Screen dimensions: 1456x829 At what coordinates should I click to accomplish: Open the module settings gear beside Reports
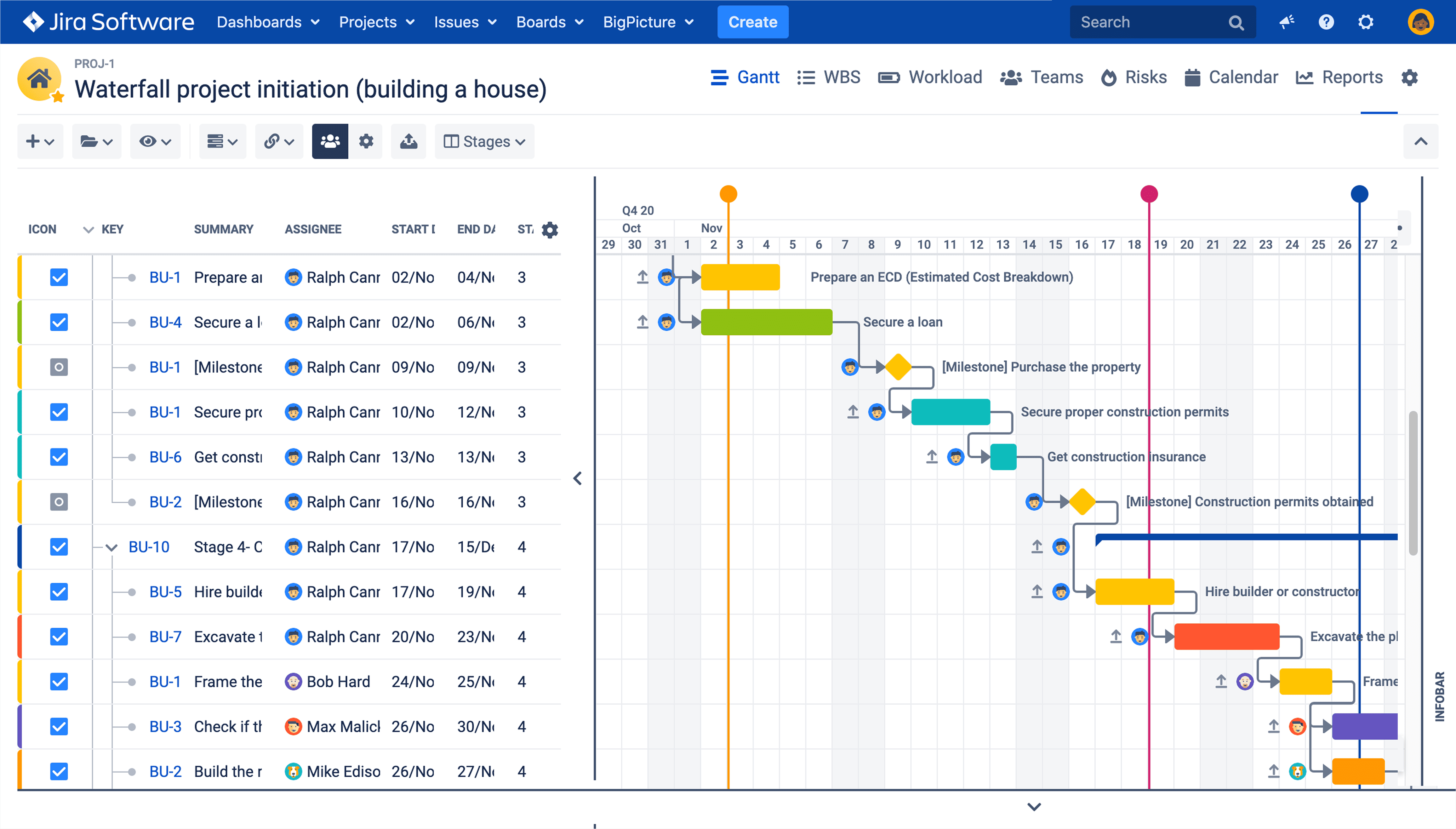pyautogui.click(x=1409, y=77)
